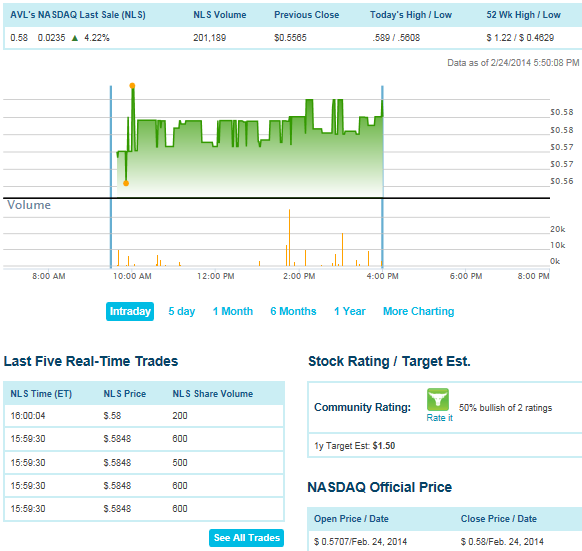Click the green up-arrow change indicator
582x551 pixels.
75,38
